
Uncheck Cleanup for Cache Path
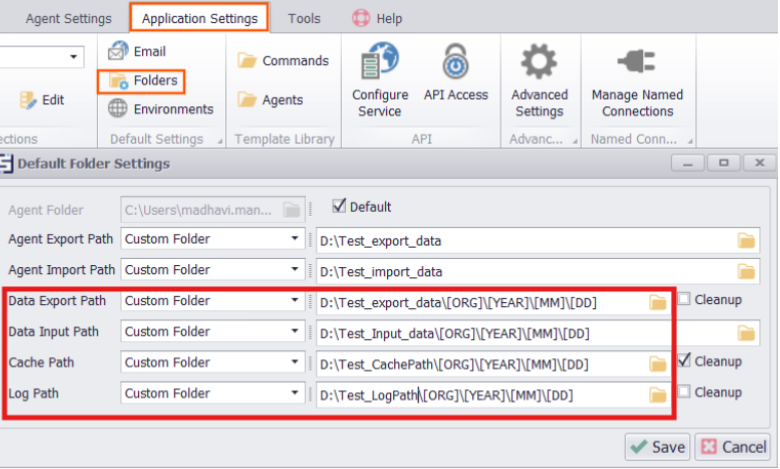tap(684, 360)
